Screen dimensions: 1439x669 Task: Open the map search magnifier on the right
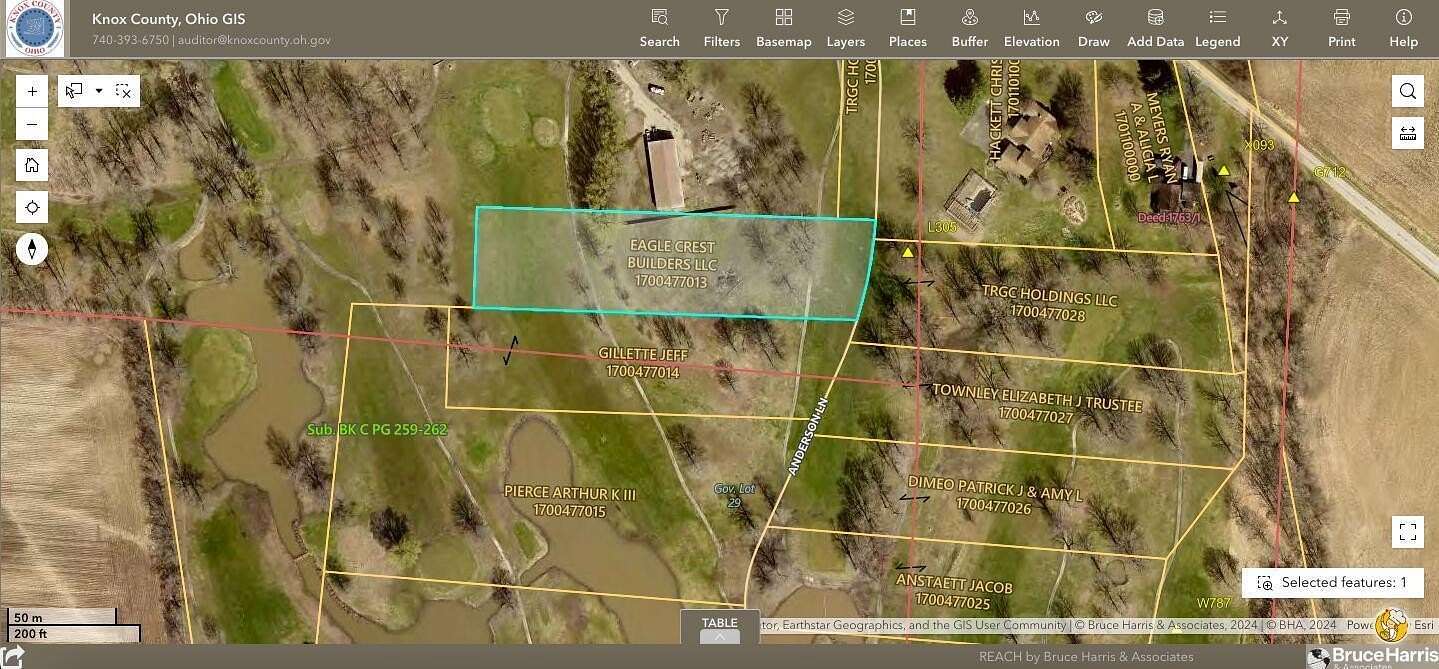[x=1407, y=90]
